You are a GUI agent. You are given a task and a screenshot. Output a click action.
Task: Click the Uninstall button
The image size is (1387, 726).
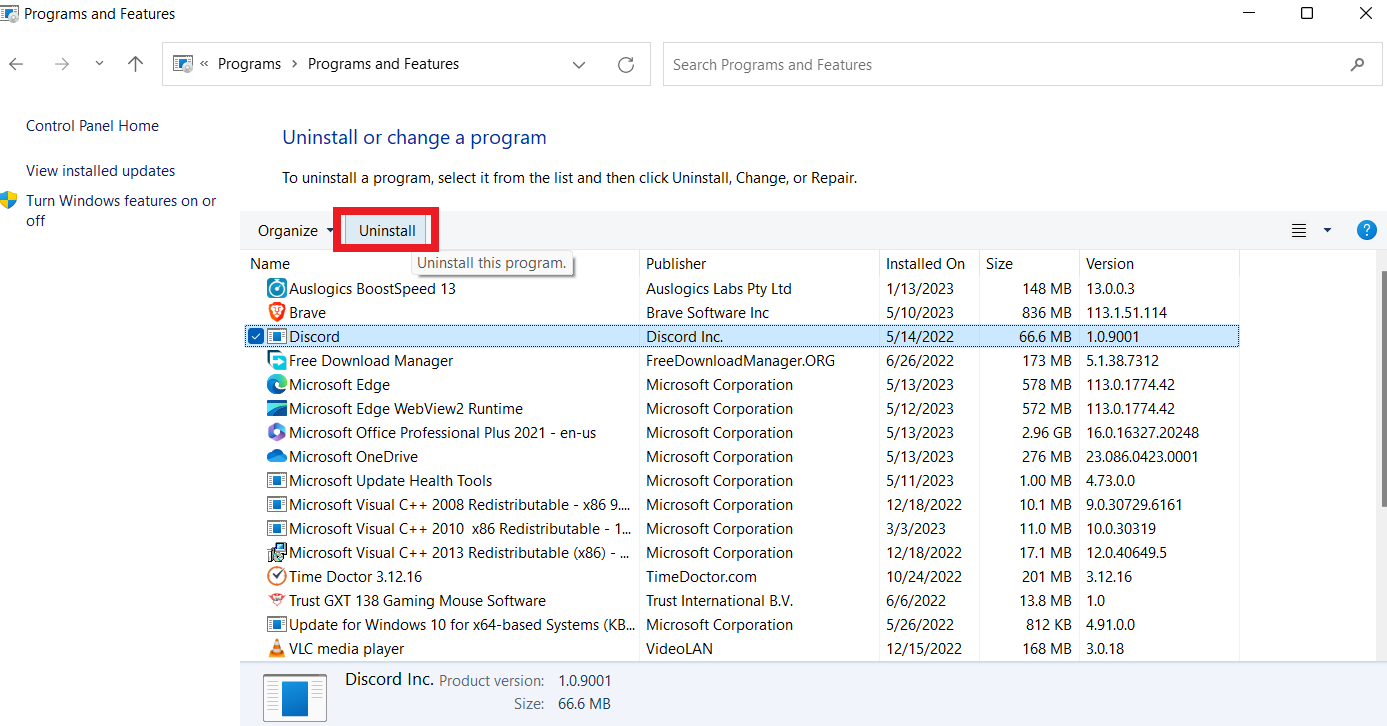(387, 230)
